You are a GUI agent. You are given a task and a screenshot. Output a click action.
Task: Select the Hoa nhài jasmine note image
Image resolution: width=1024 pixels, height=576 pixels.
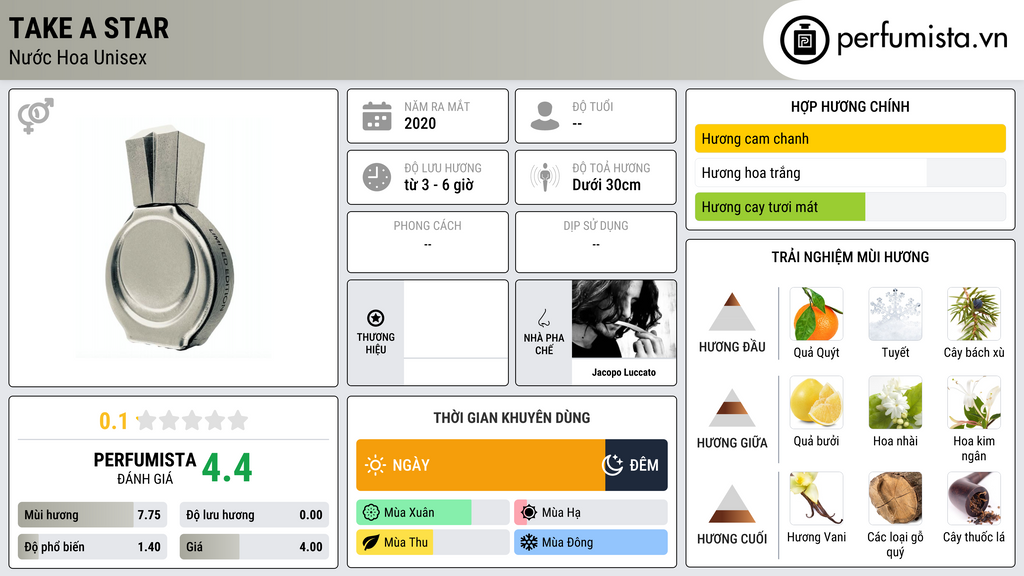(895, 402)
